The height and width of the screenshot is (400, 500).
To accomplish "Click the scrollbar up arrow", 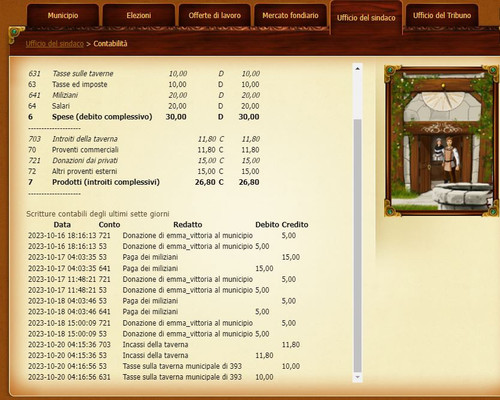I will pos(357,69).
